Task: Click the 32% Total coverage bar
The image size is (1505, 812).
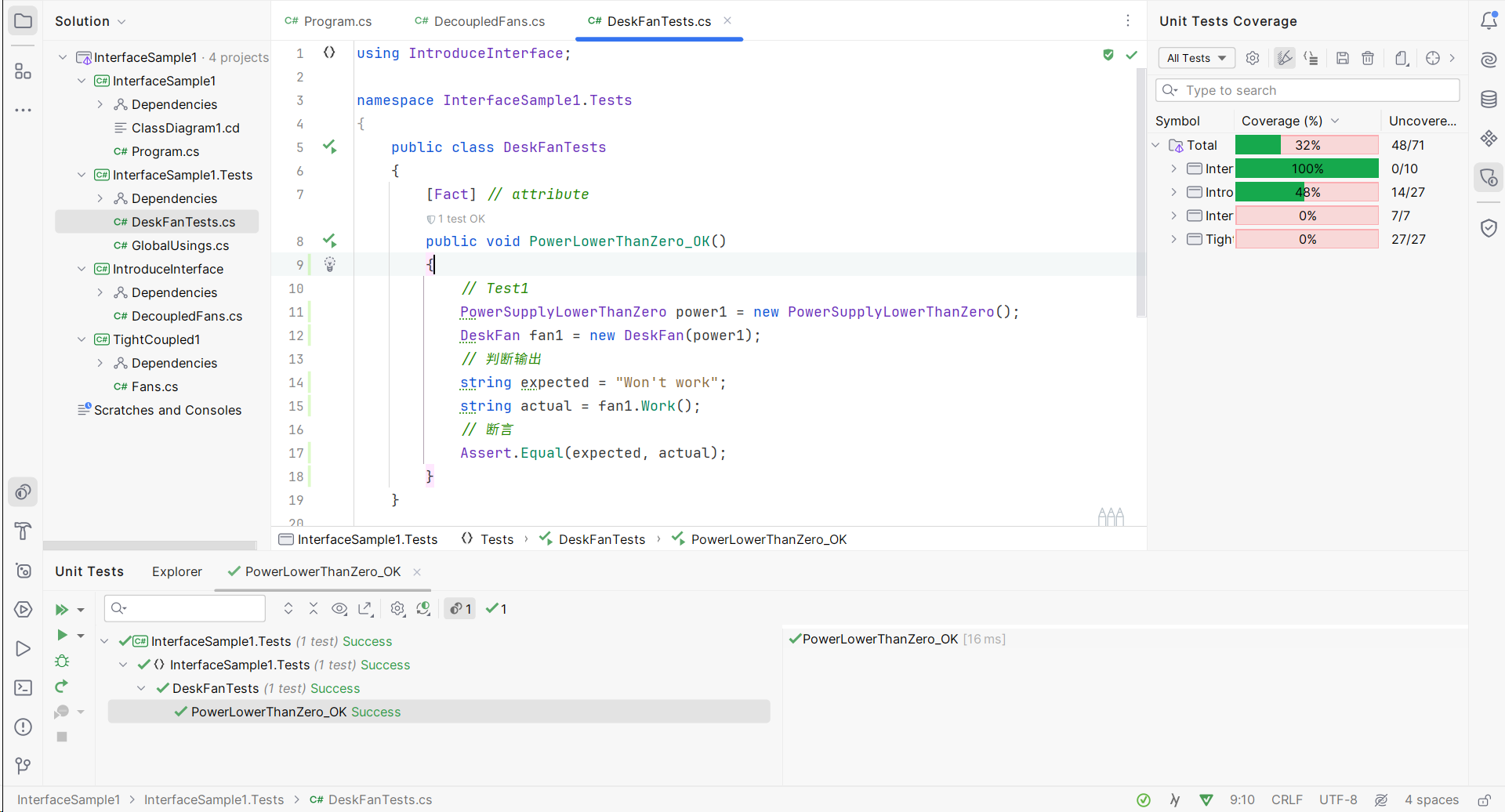Action: coord(1307,145)
